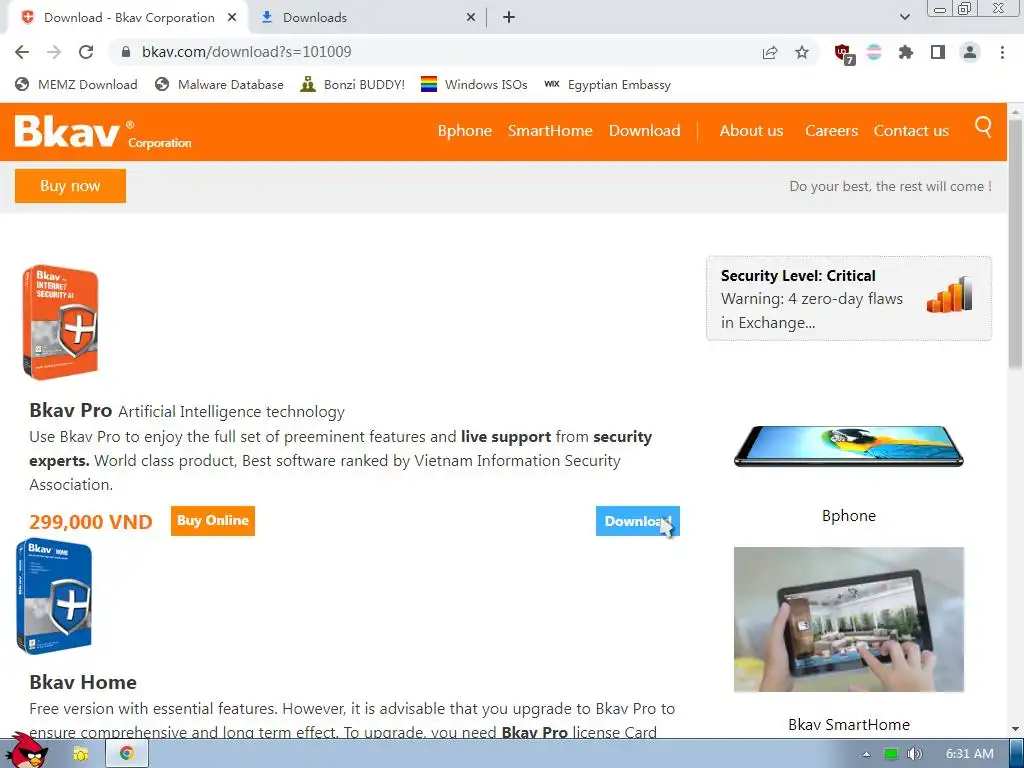Go back to the previous page

[x=22, y=52]
